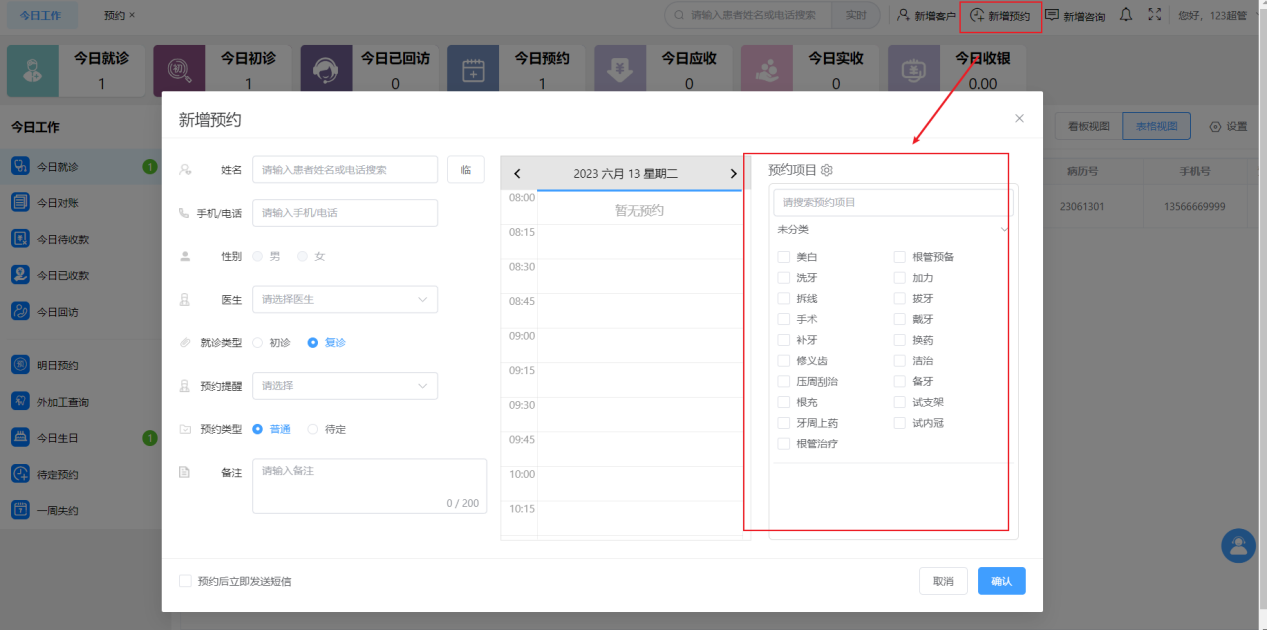Screen dimensions: 1267x630
Task: Switch to 表格视图
Action: 1156,126
